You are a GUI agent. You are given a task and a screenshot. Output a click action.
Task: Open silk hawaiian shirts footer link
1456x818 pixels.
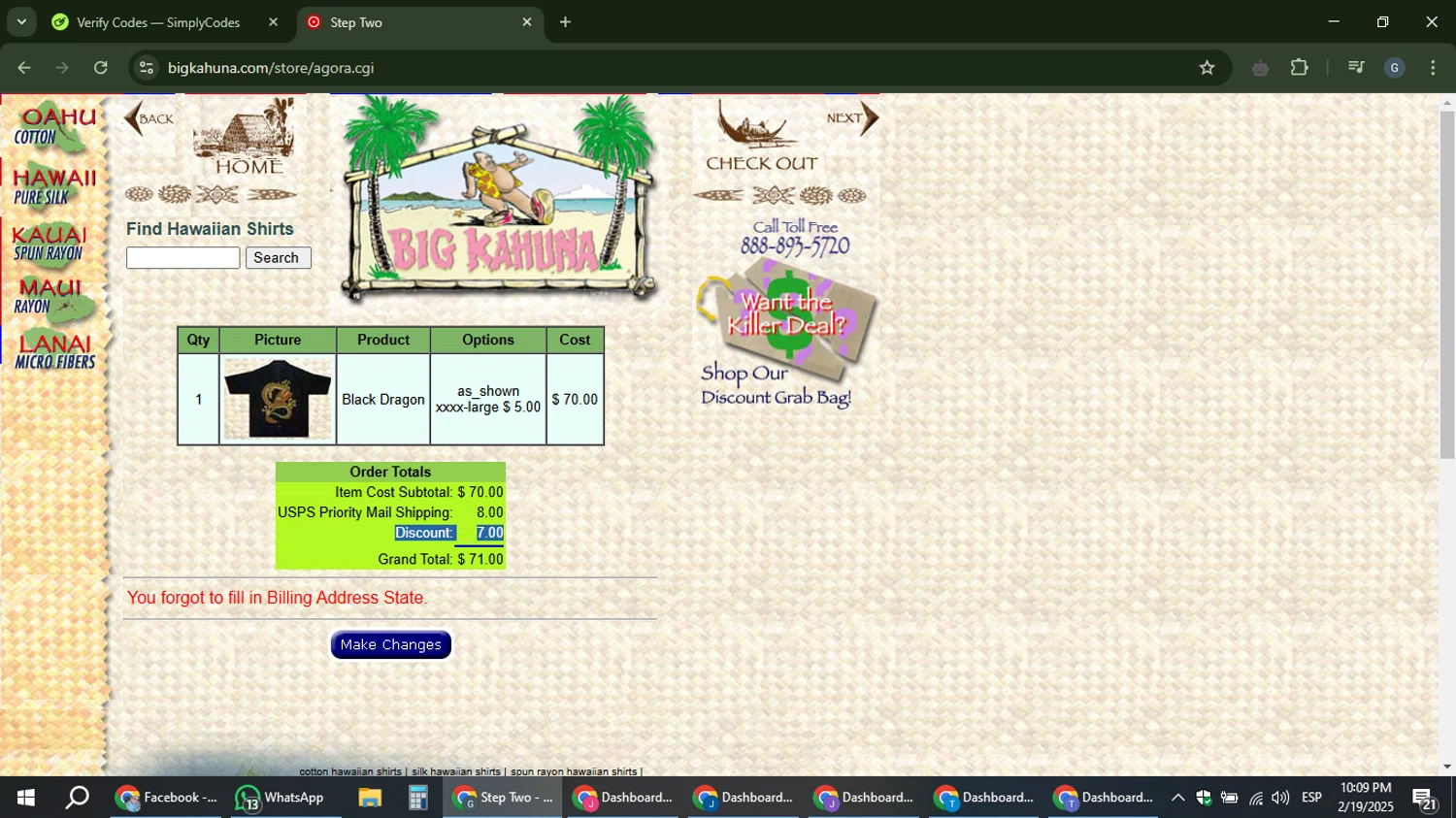pyautogui.click(x=456, y=771)
